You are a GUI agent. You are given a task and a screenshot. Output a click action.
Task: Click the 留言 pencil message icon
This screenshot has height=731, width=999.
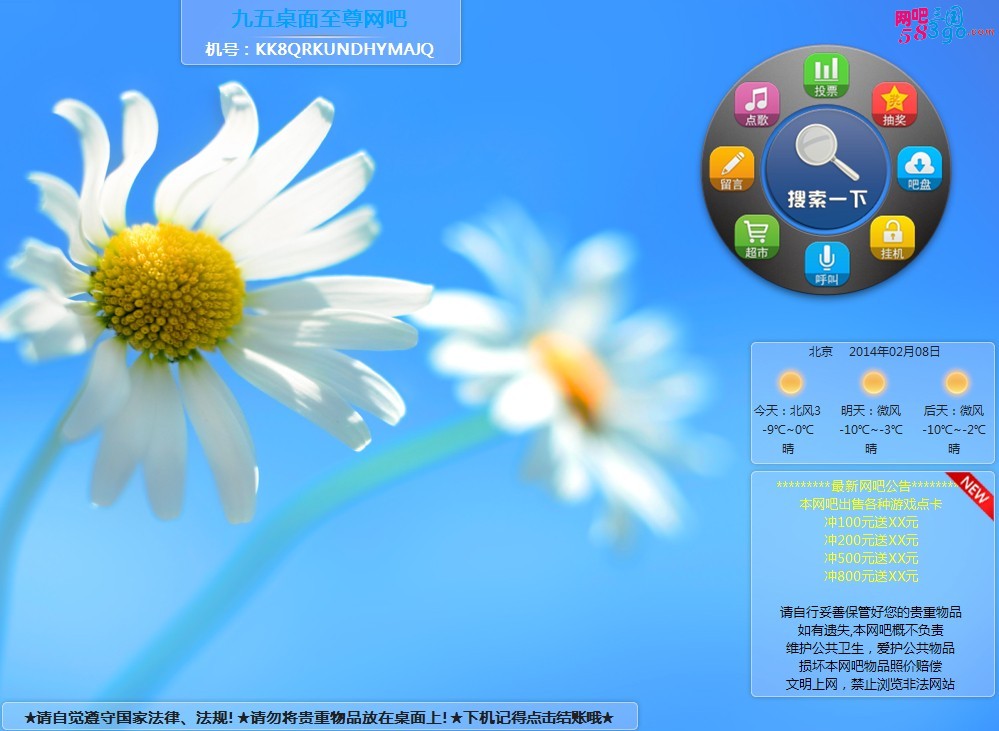coord(732,168)
